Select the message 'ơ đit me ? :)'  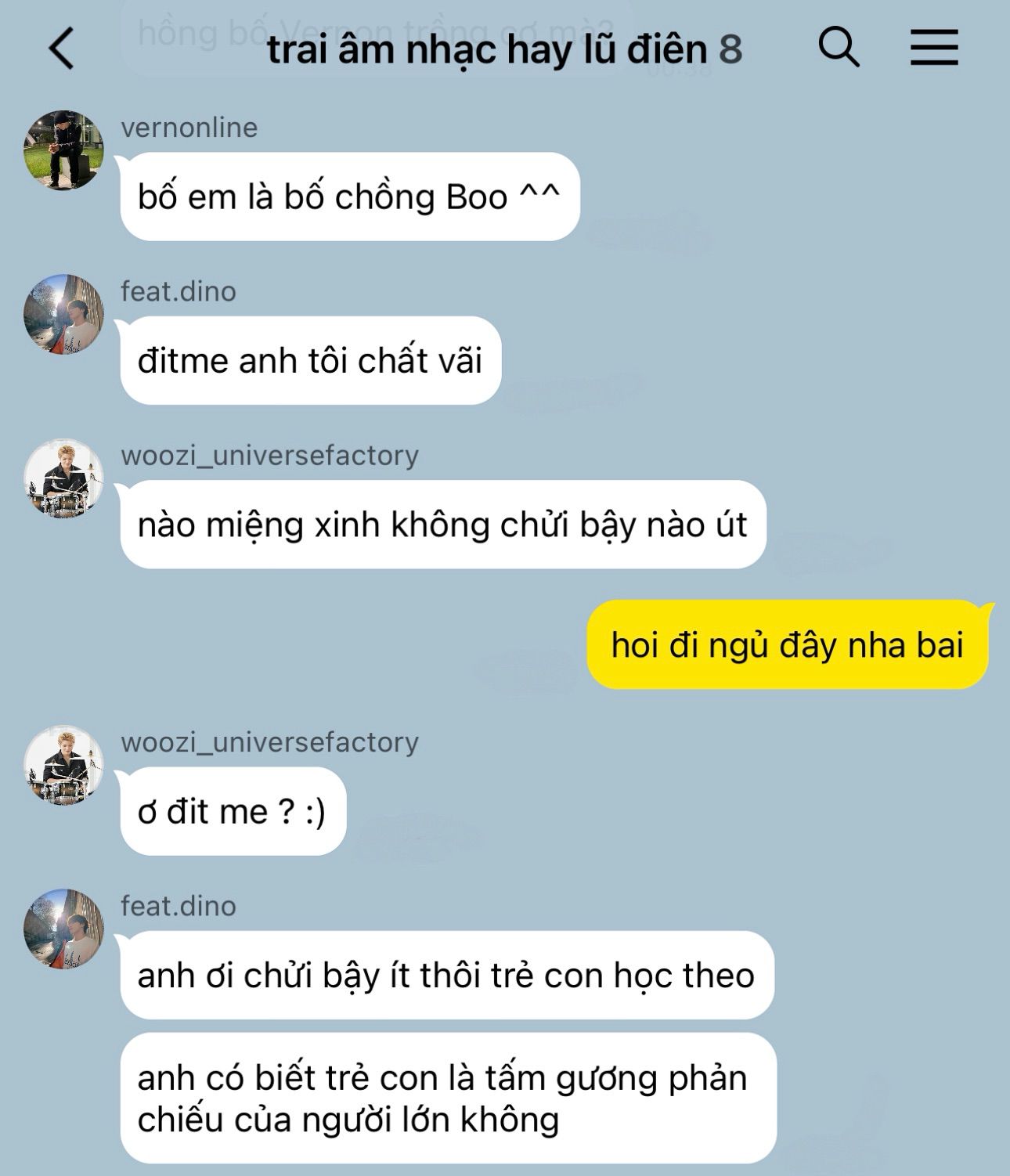(x=233, y=811)
